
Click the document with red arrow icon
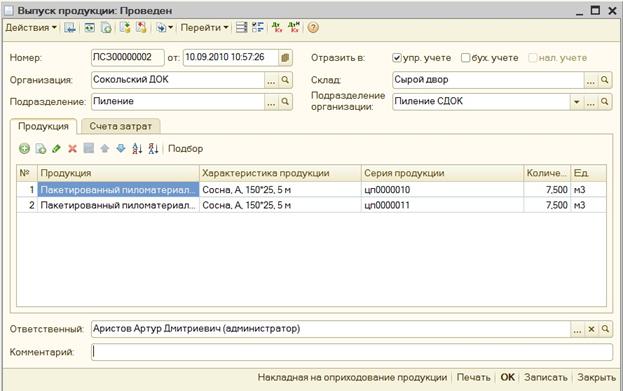(141, 28)
